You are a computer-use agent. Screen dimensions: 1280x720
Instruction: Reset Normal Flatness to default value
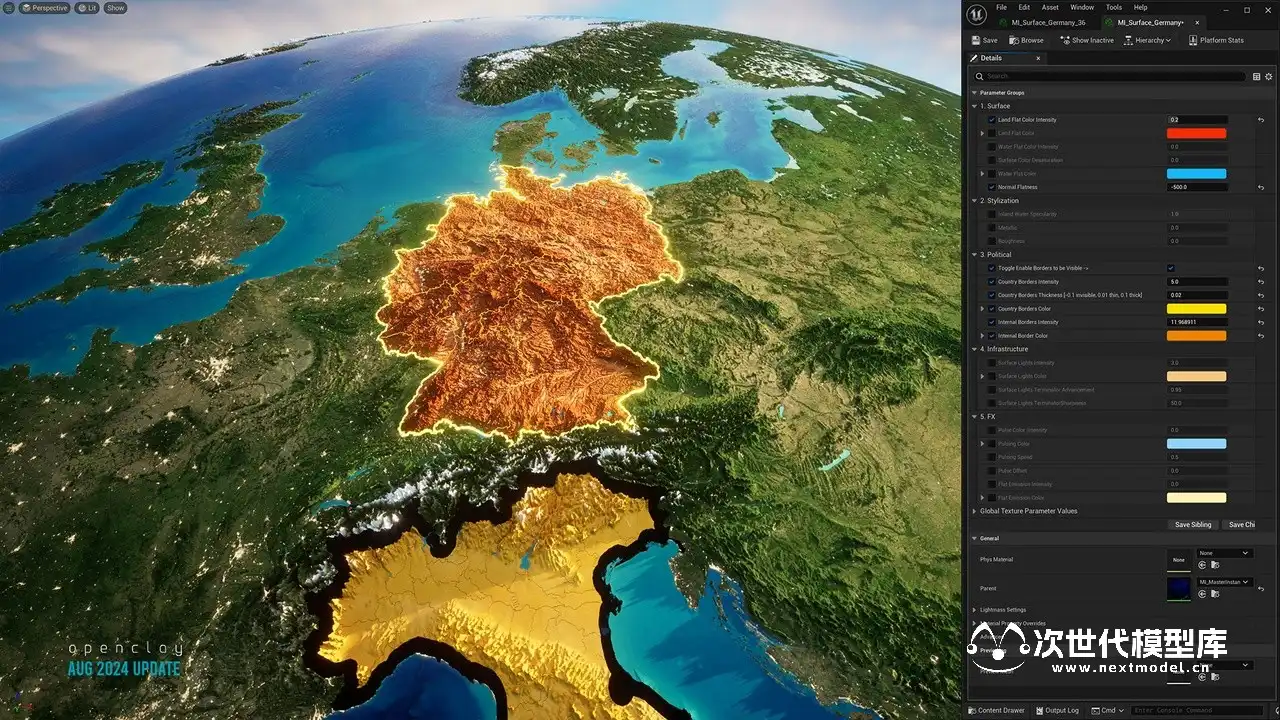point(1261,187)
